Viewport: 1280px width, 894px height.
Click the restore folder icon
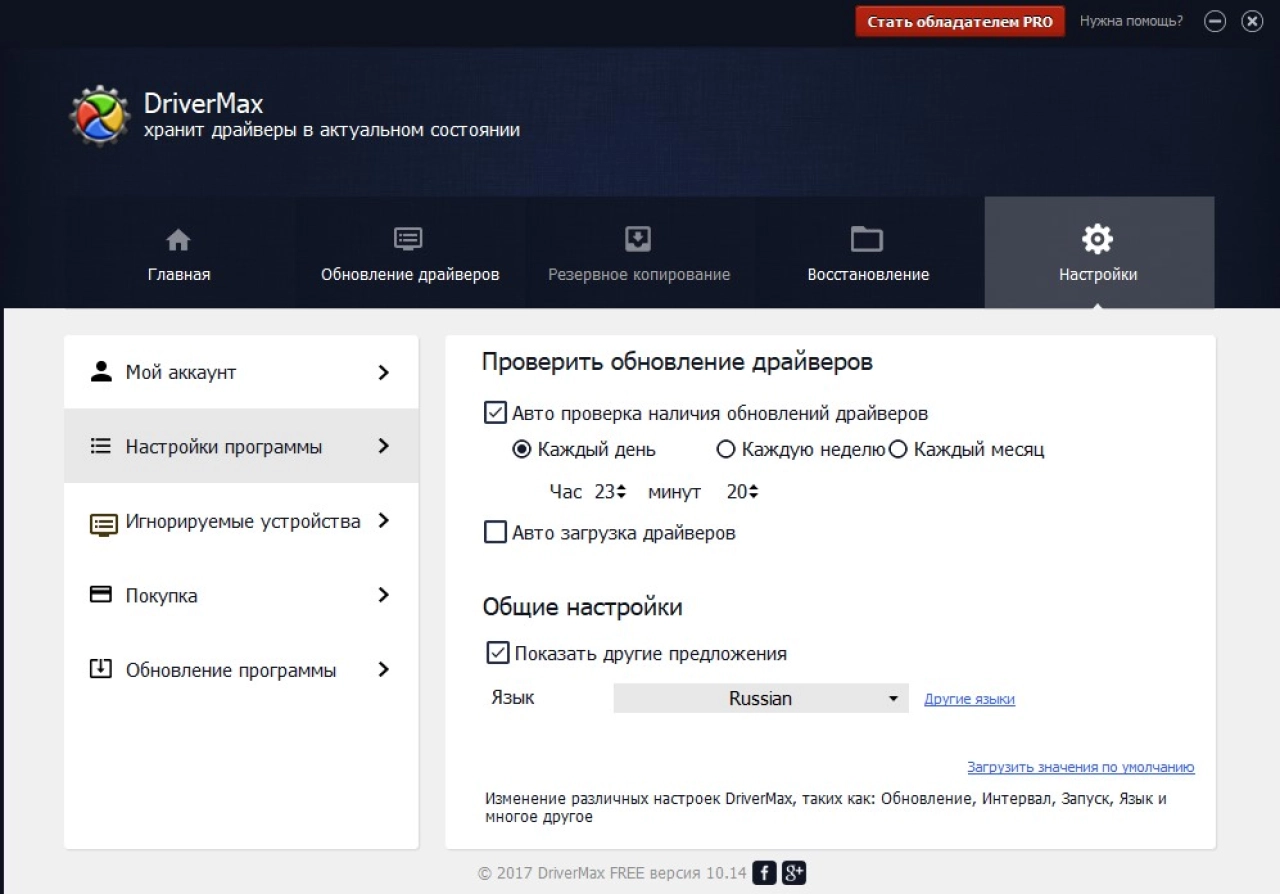[867, 239]
